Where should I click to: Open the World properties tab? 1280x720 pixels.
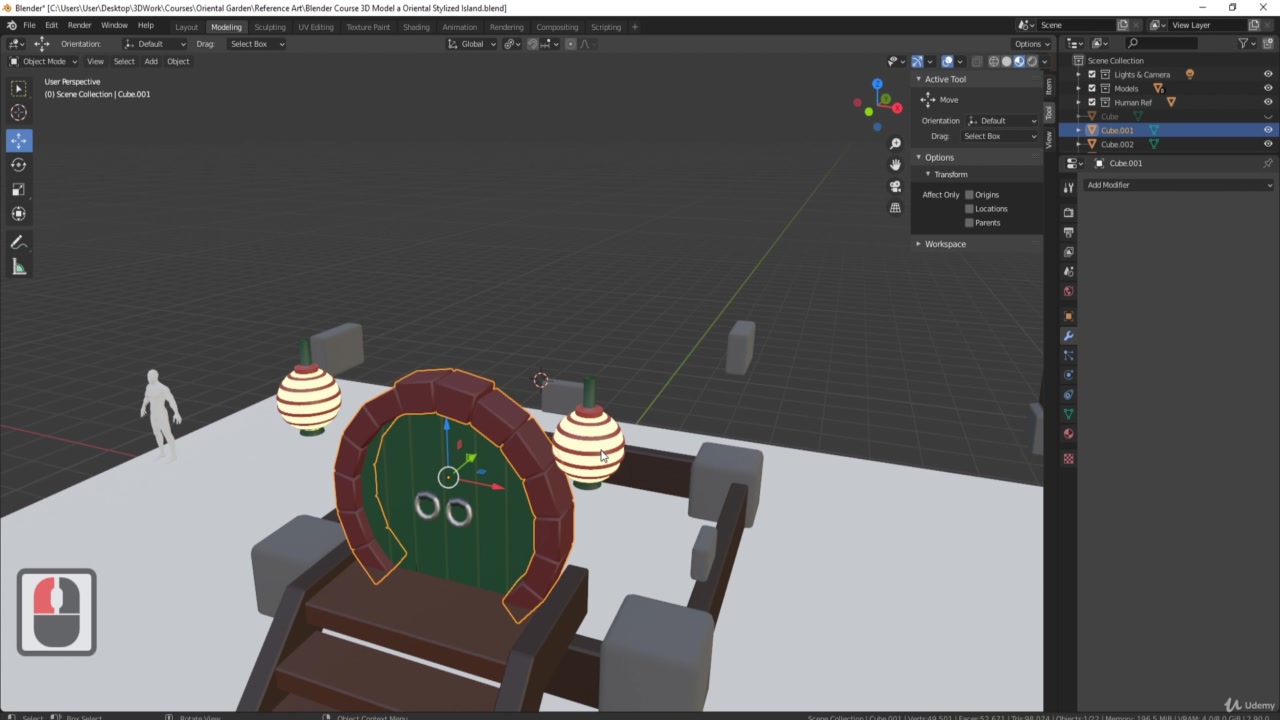coord(1069,292)
